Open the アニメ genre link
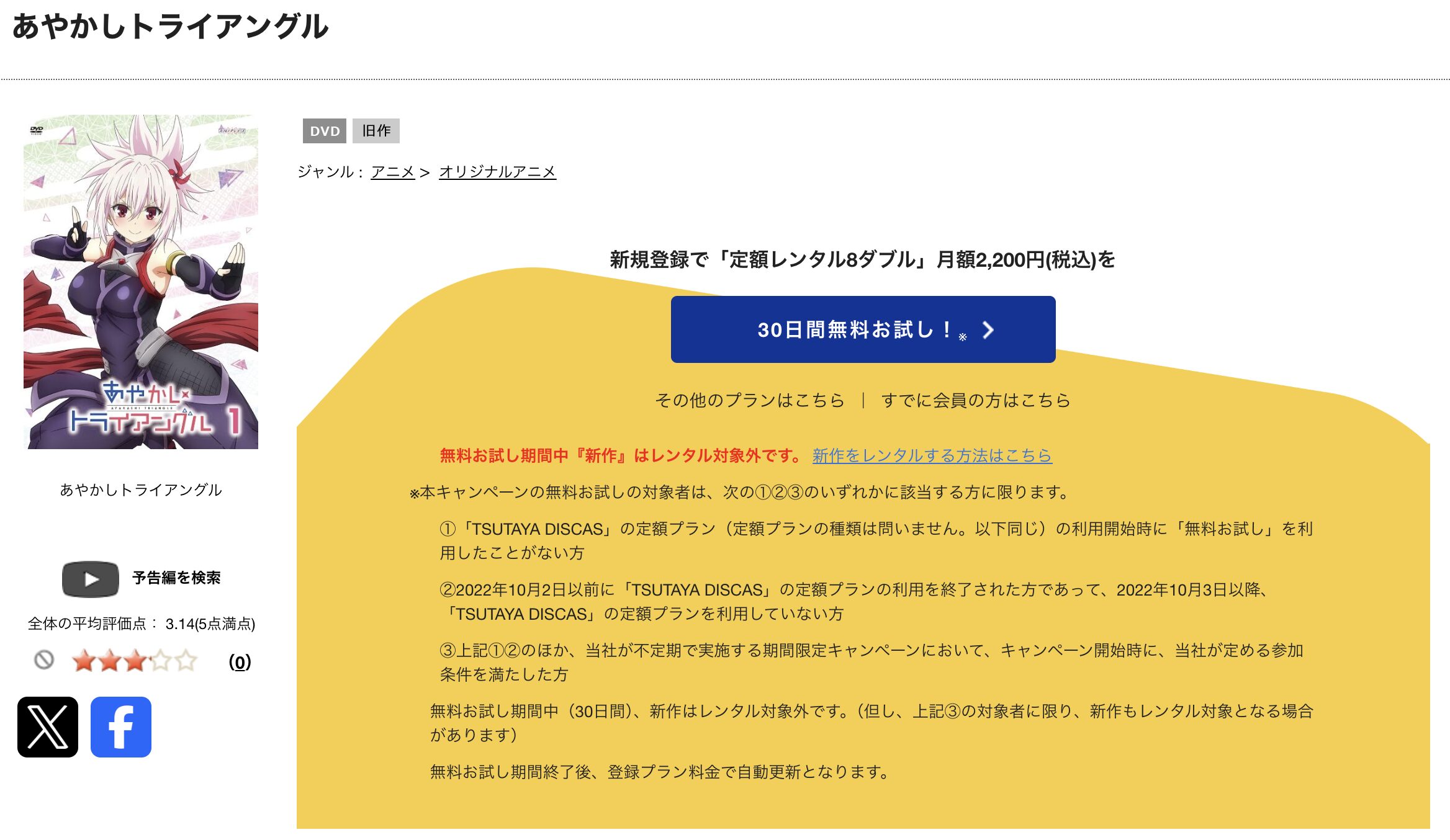This screenshot has height=840, width=1450. (392, 171)
